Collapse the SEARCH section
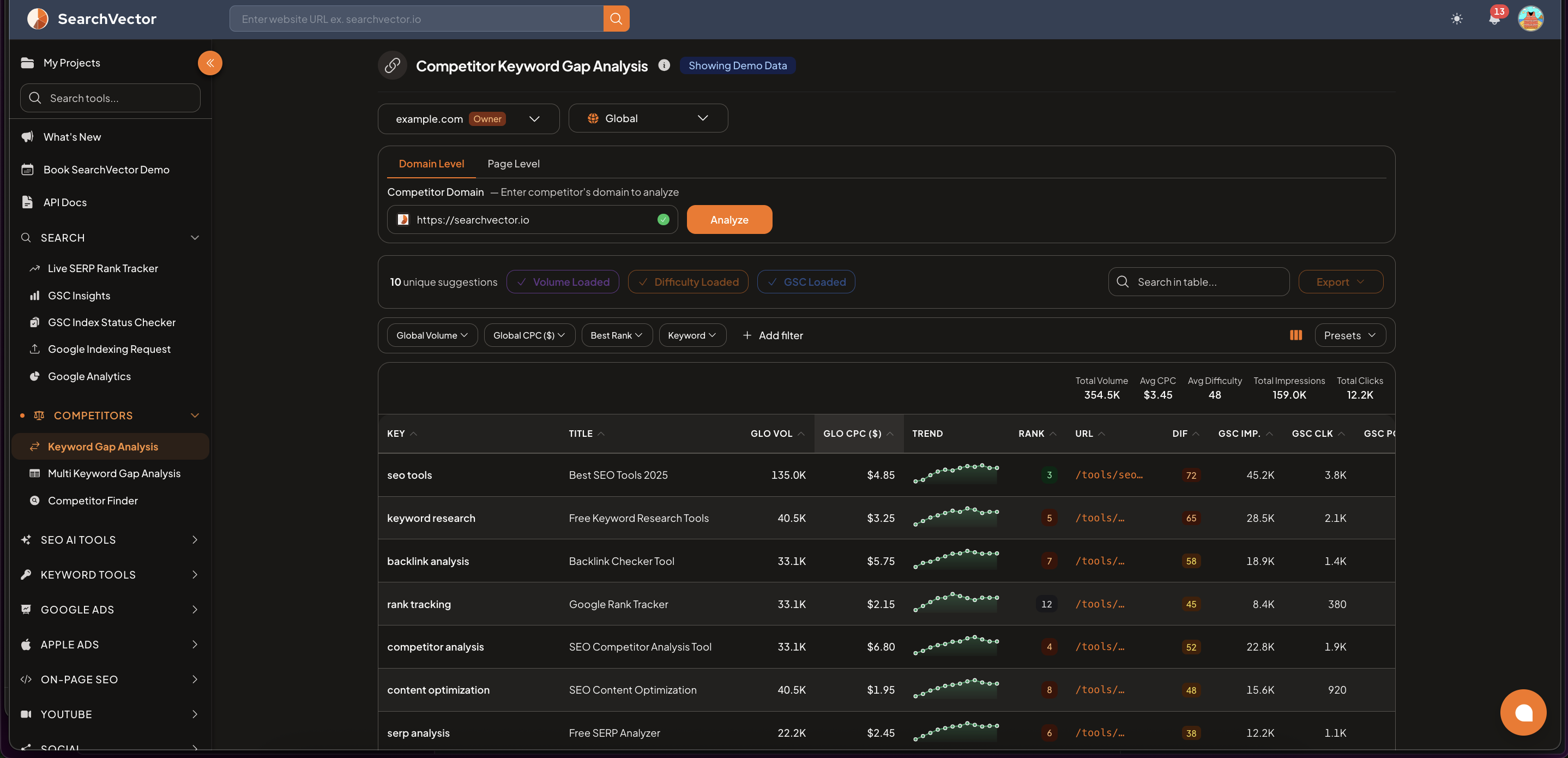Screen dimensions: 1568x758 pos(195,238)
